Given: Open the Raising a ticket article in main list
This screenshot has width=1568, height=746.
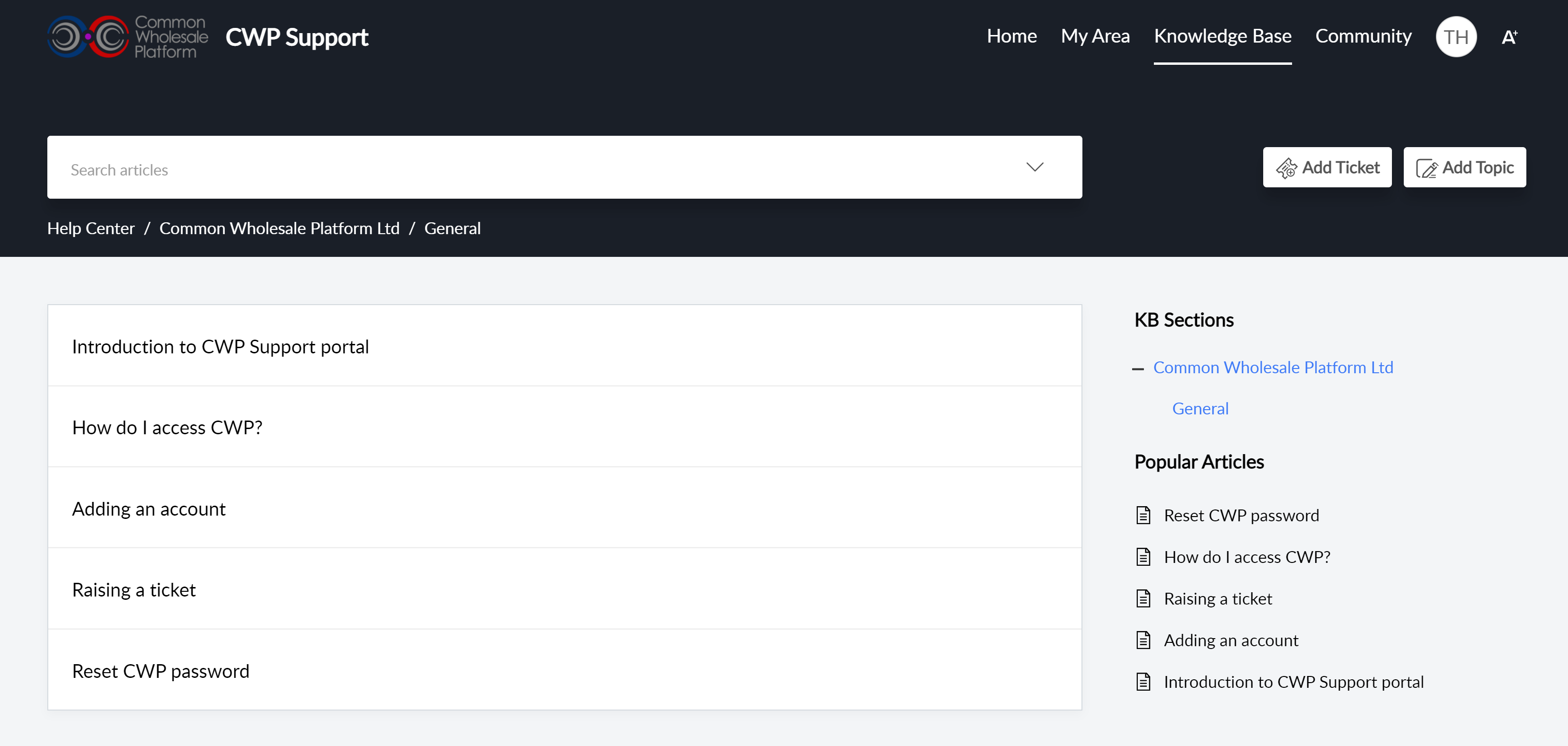Looking at the screenshot, I should coord(134,589).
